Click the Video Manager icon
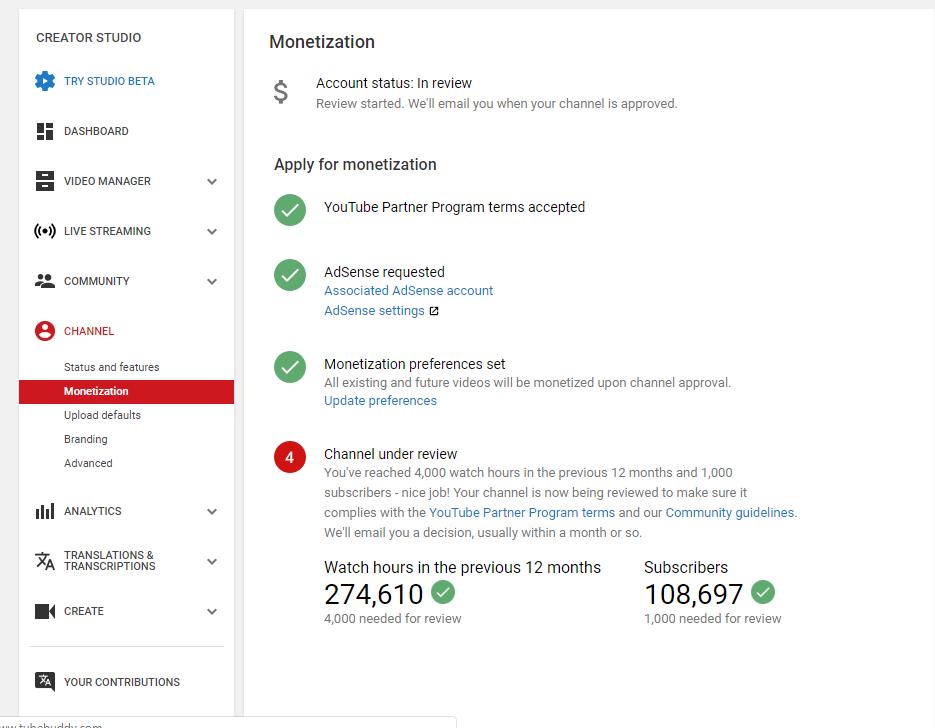Viewport: 935px width, 728px height. 45,181
